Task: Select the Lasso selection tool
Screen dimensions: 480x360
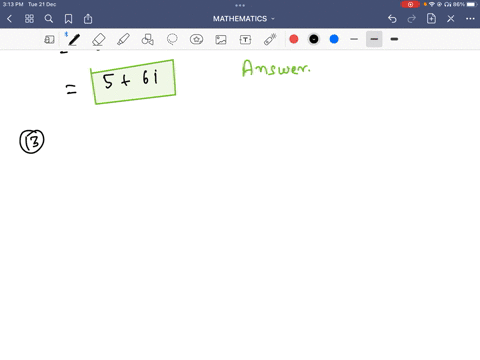Action: [x=172, y=40]
